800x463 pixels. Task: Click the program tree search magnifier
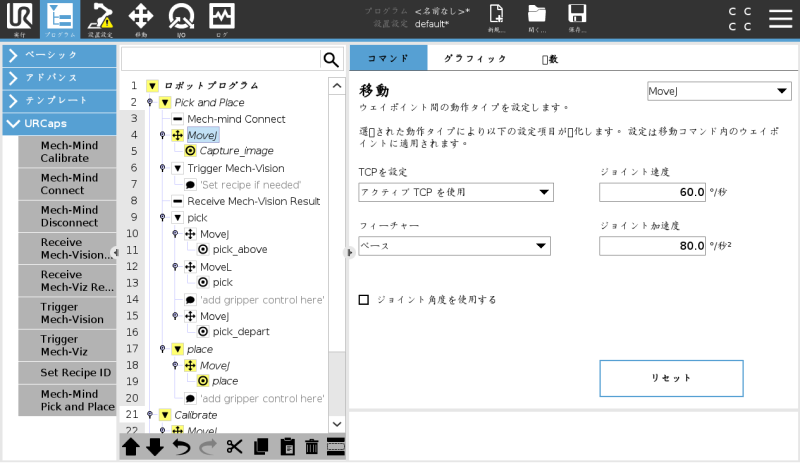331,60
